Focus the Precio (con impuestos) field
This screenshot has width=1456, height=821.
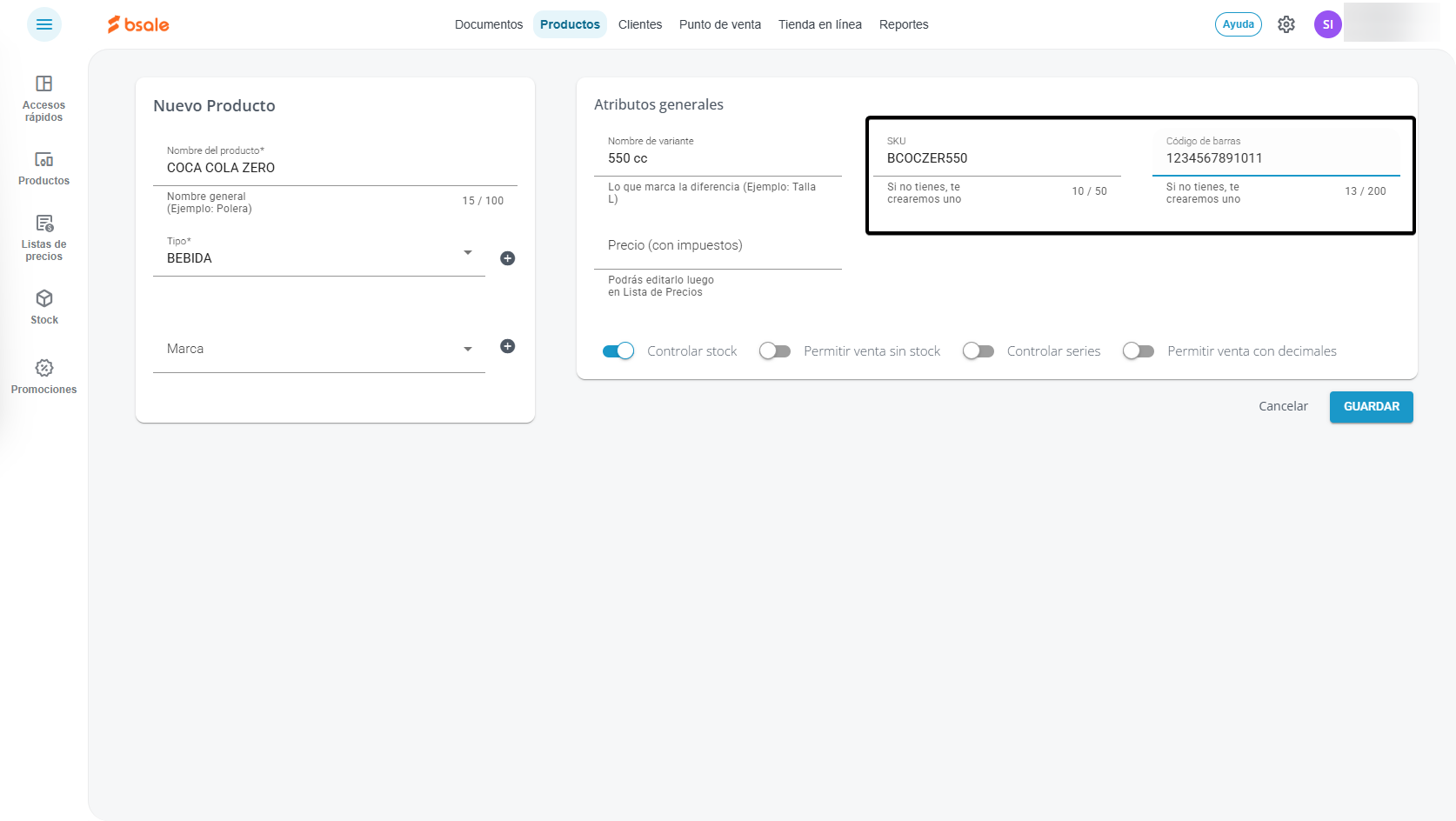pyautogui.click(x=718, y=245)
